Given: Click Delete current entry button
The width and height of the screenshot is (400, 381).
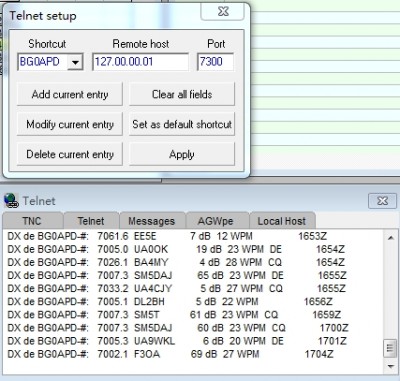Looking at the screenshot, I should (70, 154).
